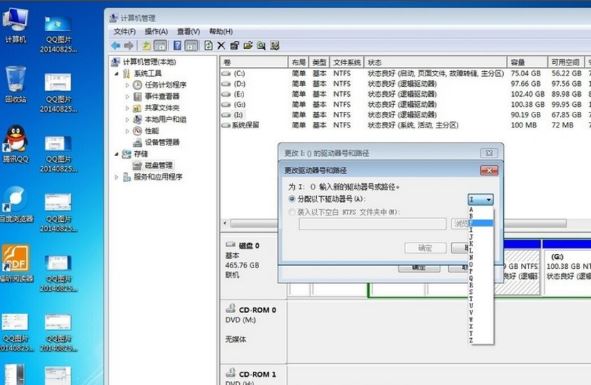Select the 装入以下空白 NTFS 文件夹中 radio button

[292, 212]
